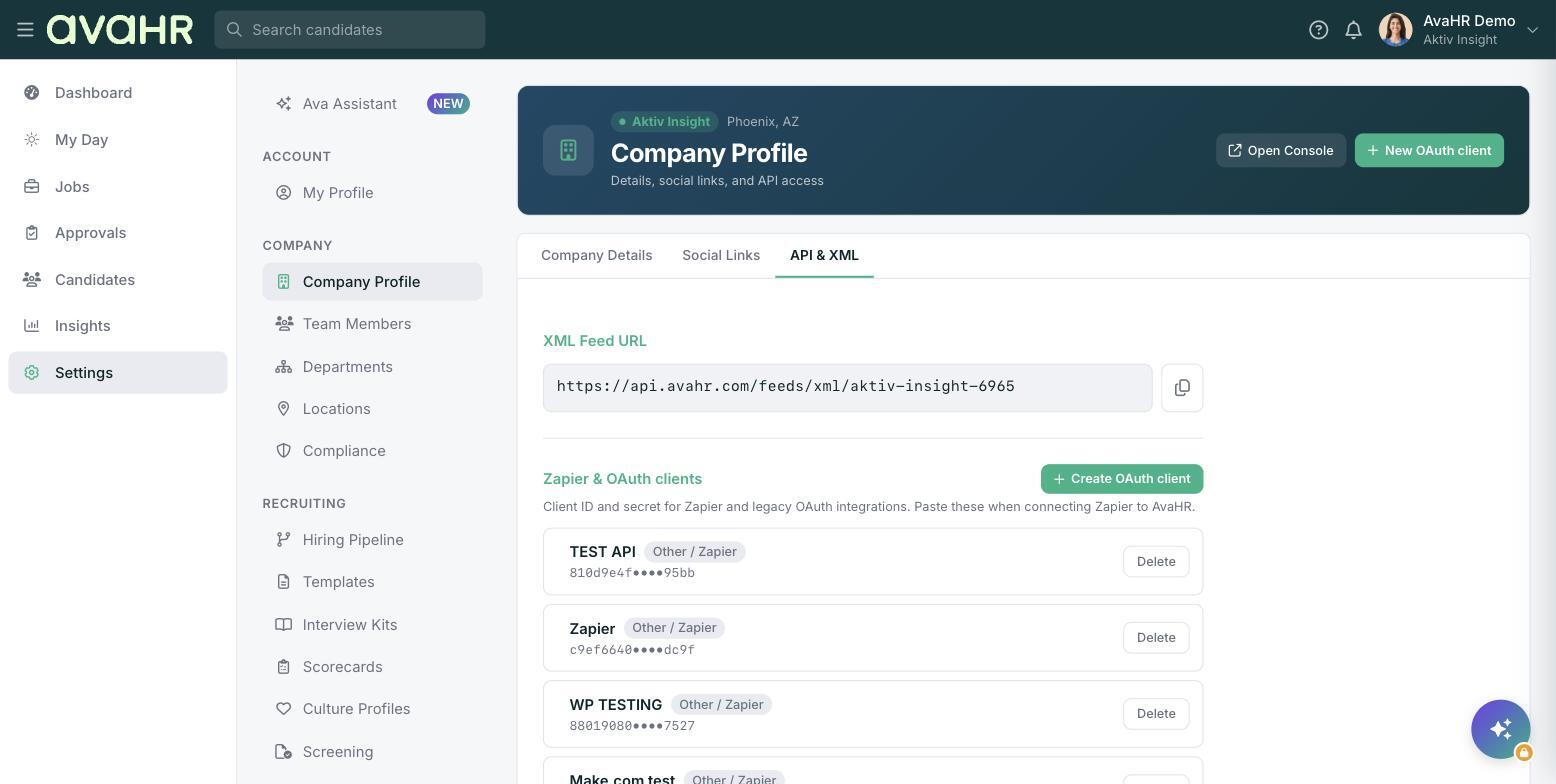Screen dimensions: 1556x784
Task: Click the Locations pin icon
Action: coord(284,409)
